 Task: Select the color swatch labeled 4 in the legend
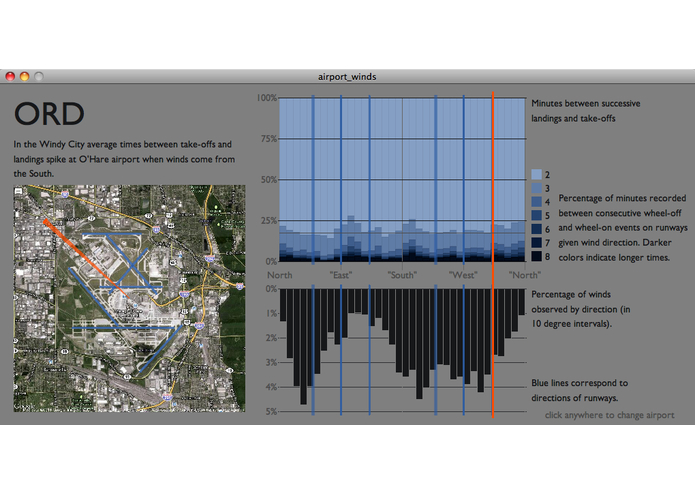pos(536,202)
